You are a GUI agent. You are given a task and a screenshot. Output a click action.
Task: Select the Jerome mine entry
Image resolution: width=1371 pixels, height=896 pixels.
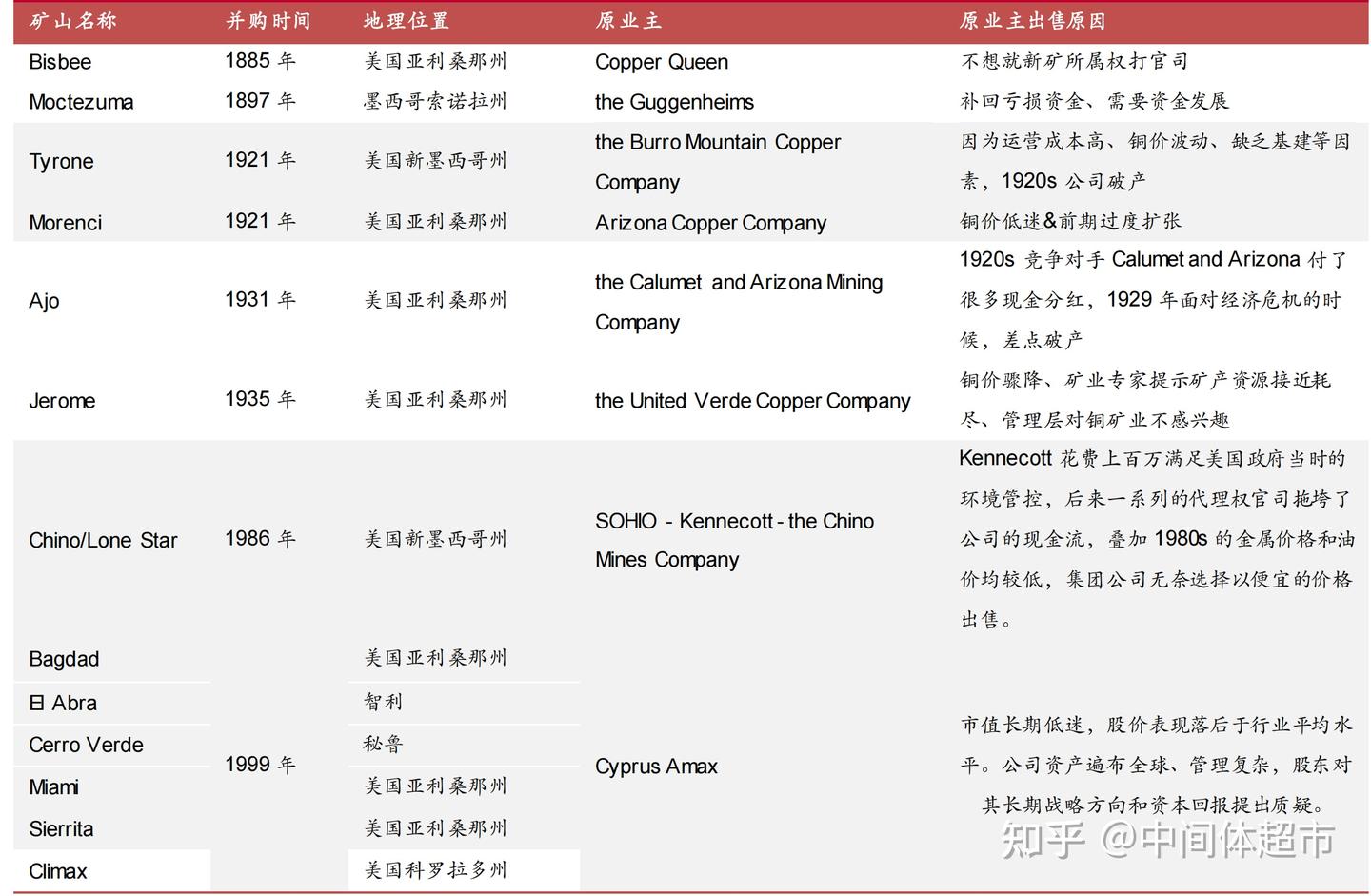(x=62, y=400)
